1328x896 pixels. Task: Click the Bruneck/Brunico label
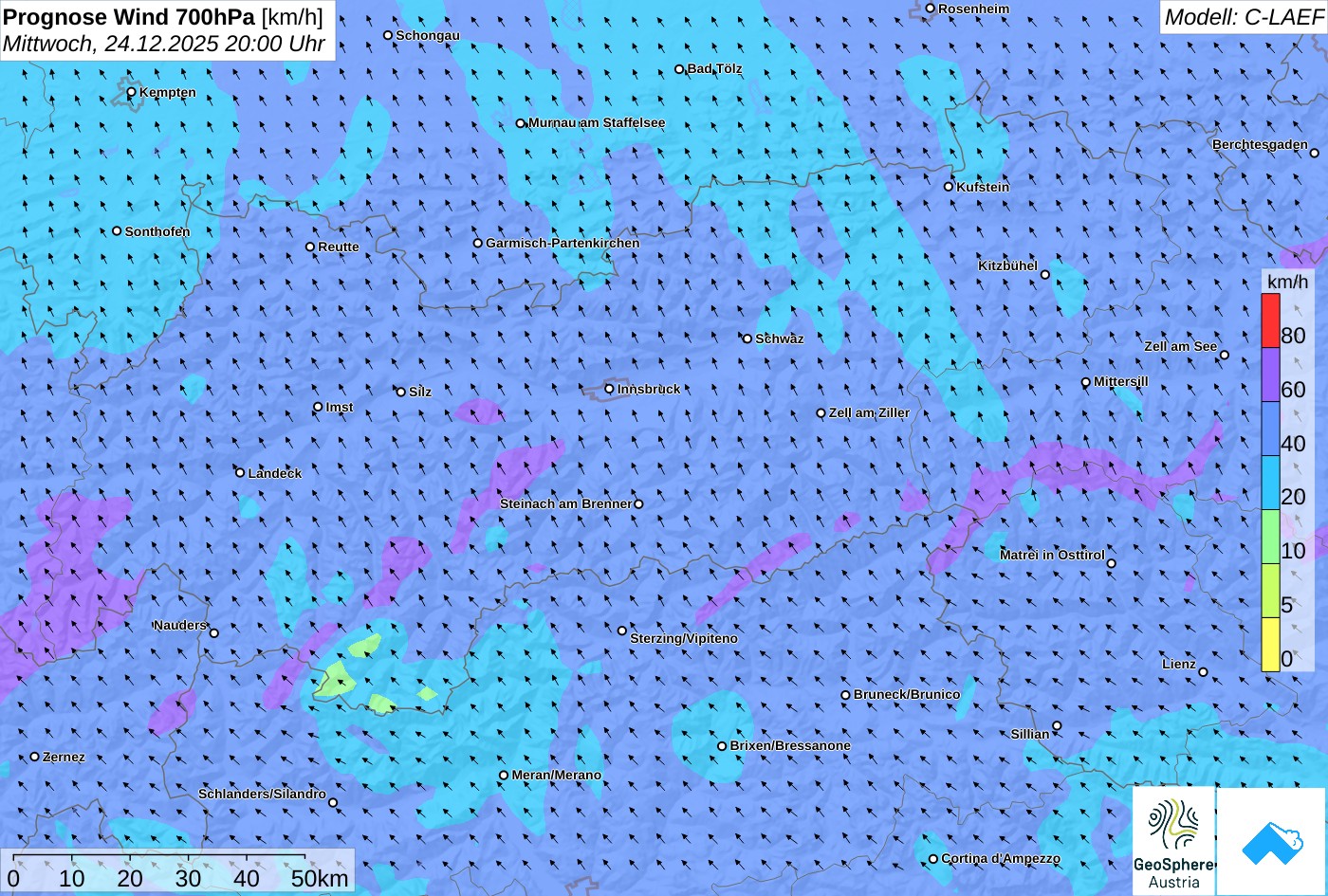(x=907, y=694)
